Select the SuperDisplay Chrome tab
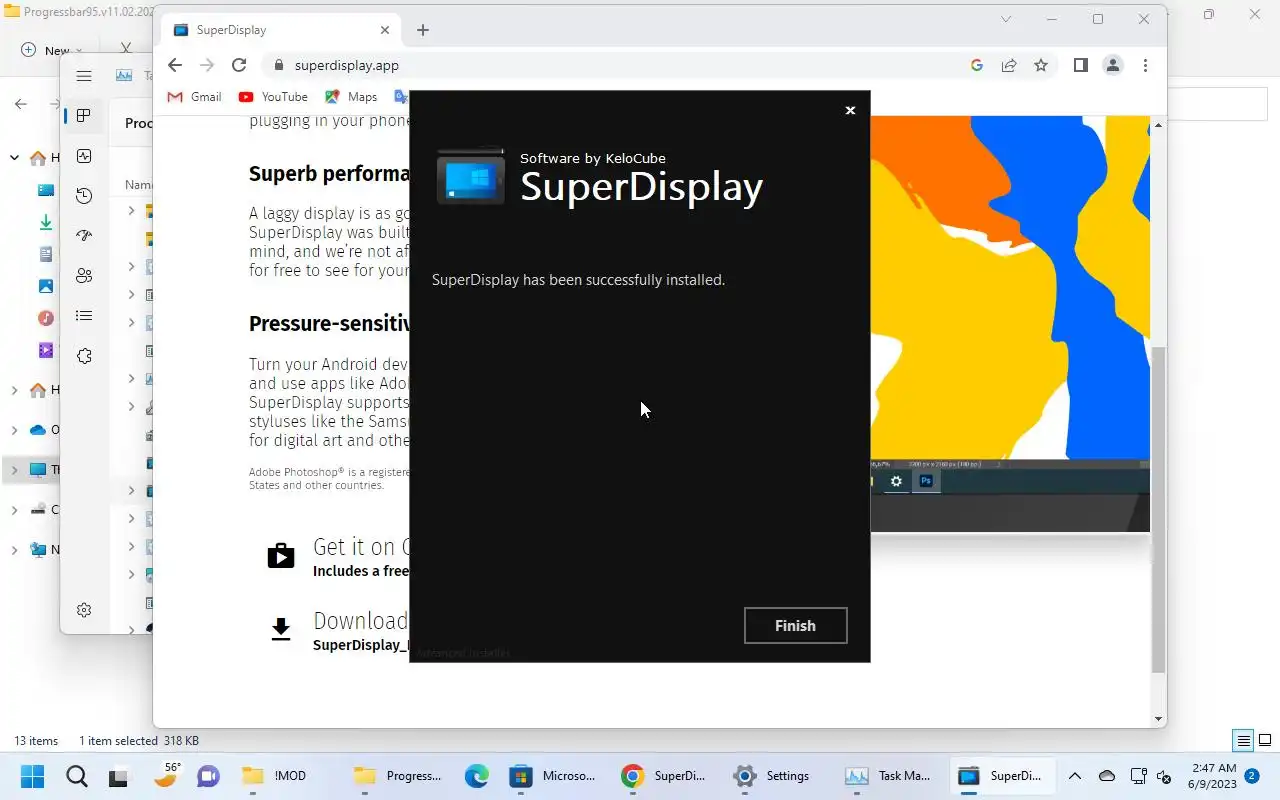The height and width of the screenshot is (800, 1280). (280, 30)
